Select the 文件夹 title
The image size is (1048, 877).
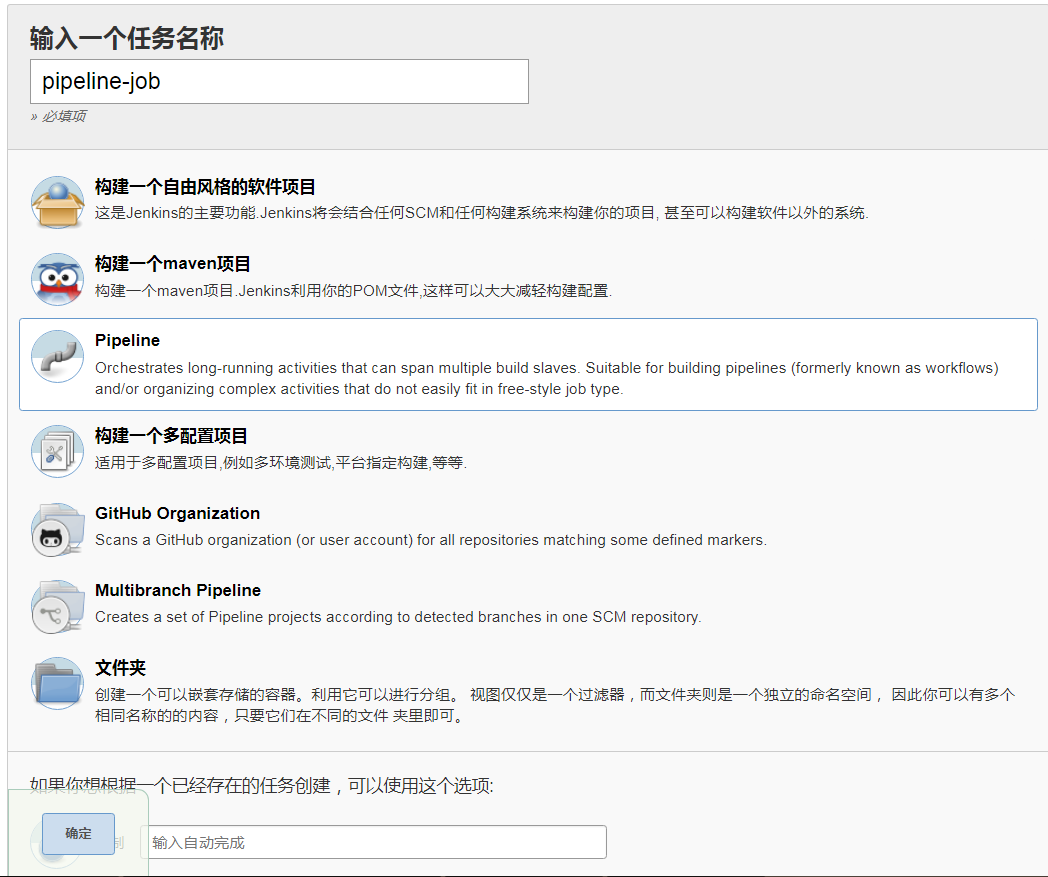120,668
